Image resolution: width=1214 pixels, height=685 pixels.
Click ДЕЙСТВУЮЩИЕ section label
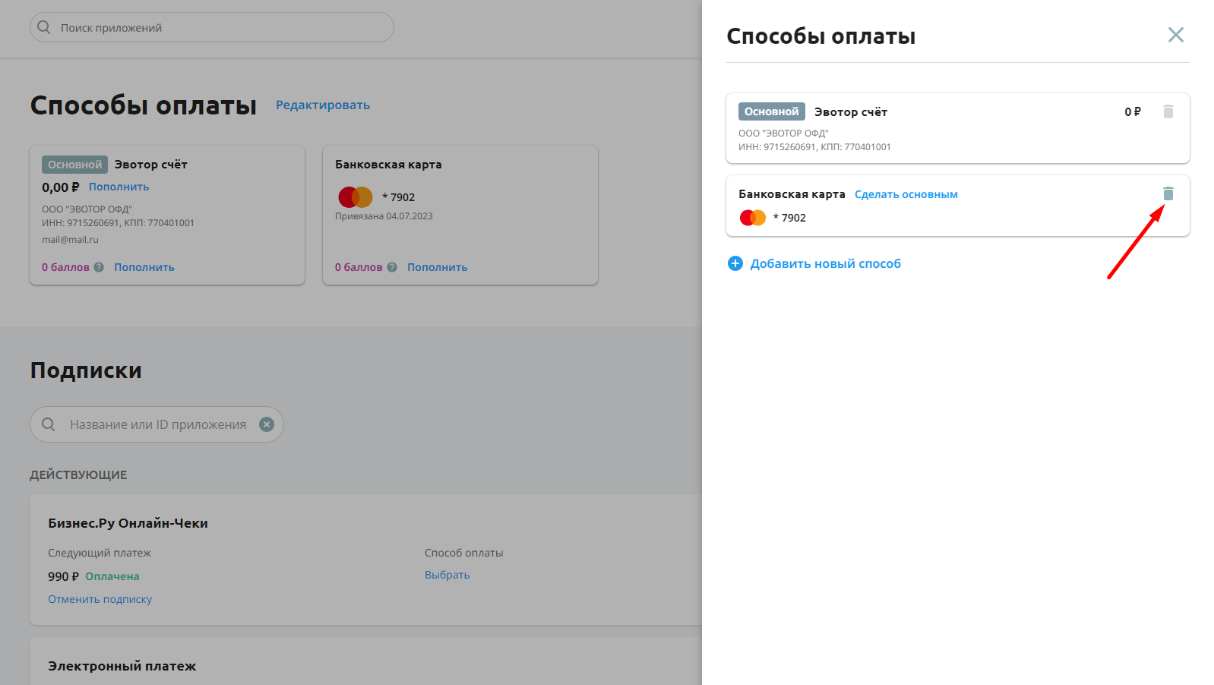point(78,475)
